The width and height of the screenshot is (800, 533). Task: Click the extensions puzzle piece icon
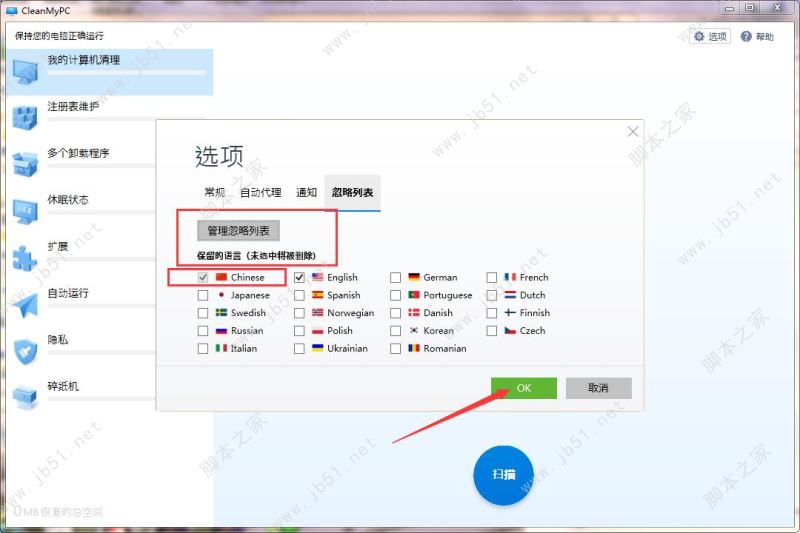tap(25, 258)
